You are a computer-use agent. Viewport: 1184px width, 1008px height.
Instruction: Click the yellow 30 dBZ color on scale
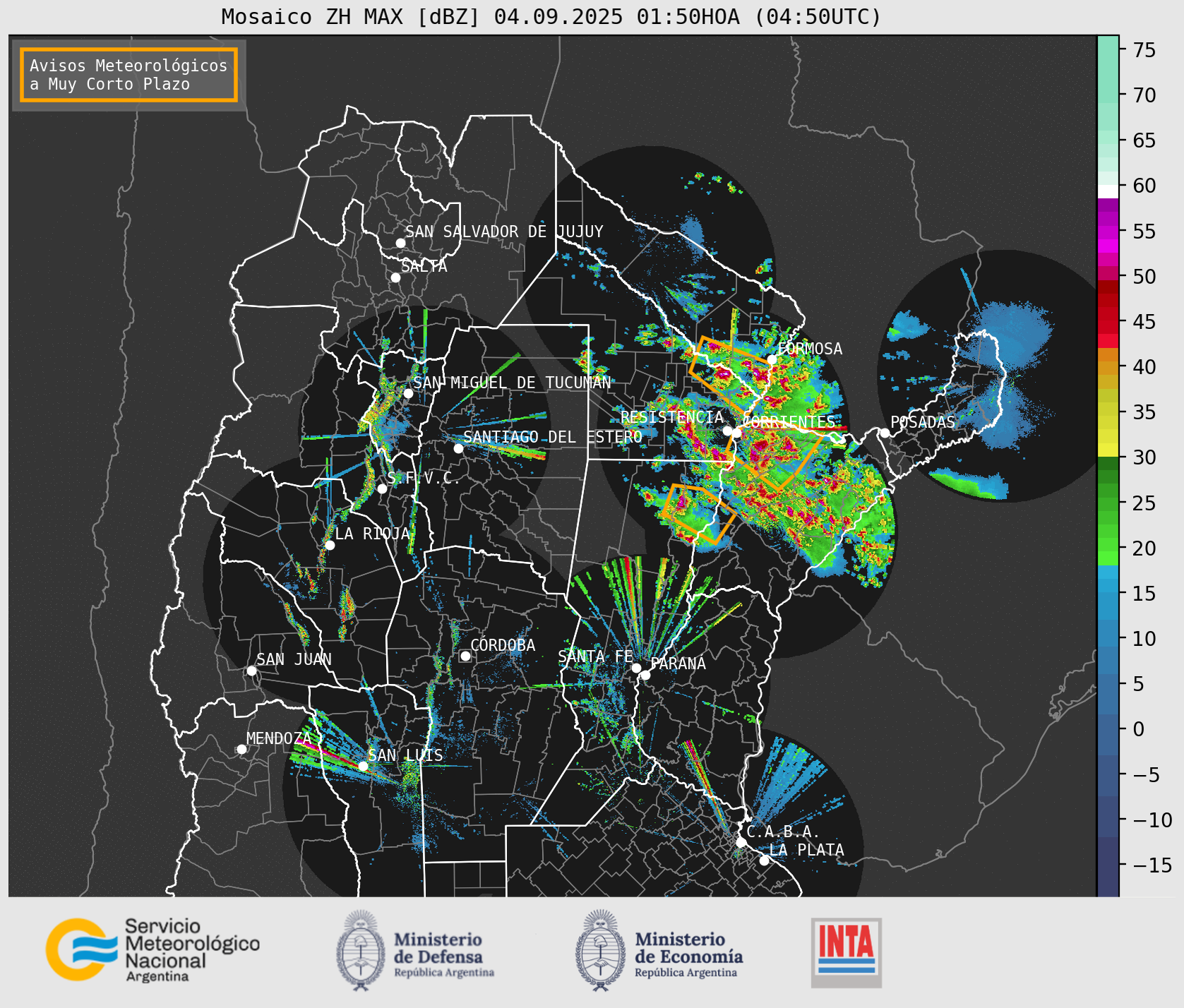point(1108,450)
